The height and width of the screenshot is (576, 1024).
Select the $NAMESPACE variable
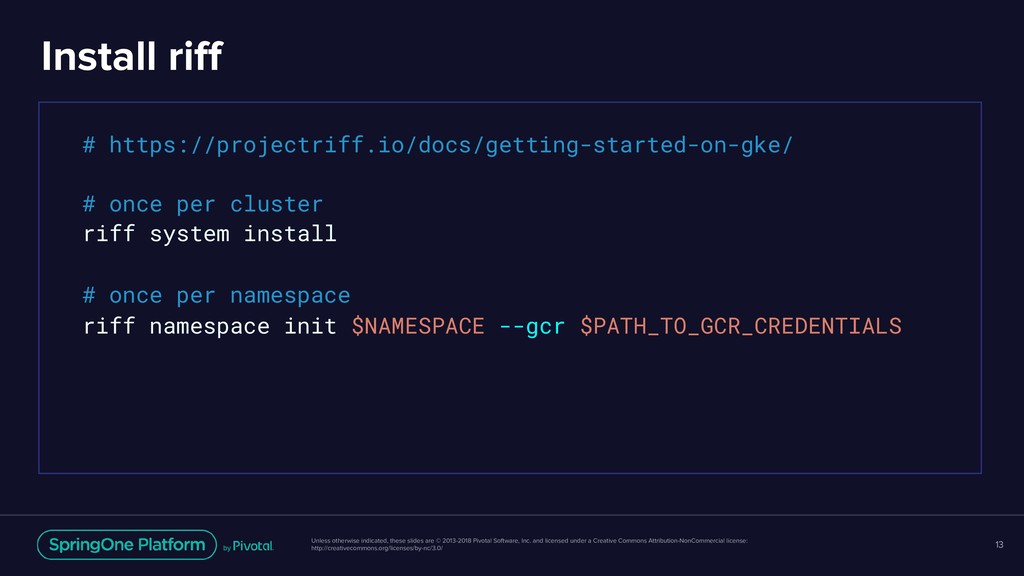pyautogui.click(x=418, y=326)
